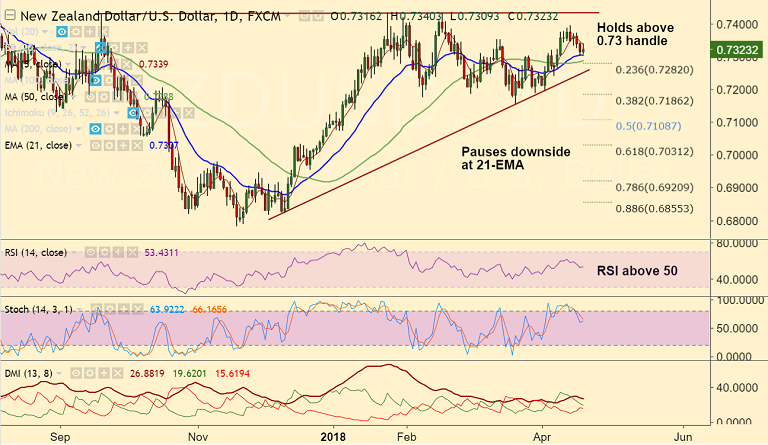
Task: Collapse the indicator legend via top-left box
Action: click(9, 16)
